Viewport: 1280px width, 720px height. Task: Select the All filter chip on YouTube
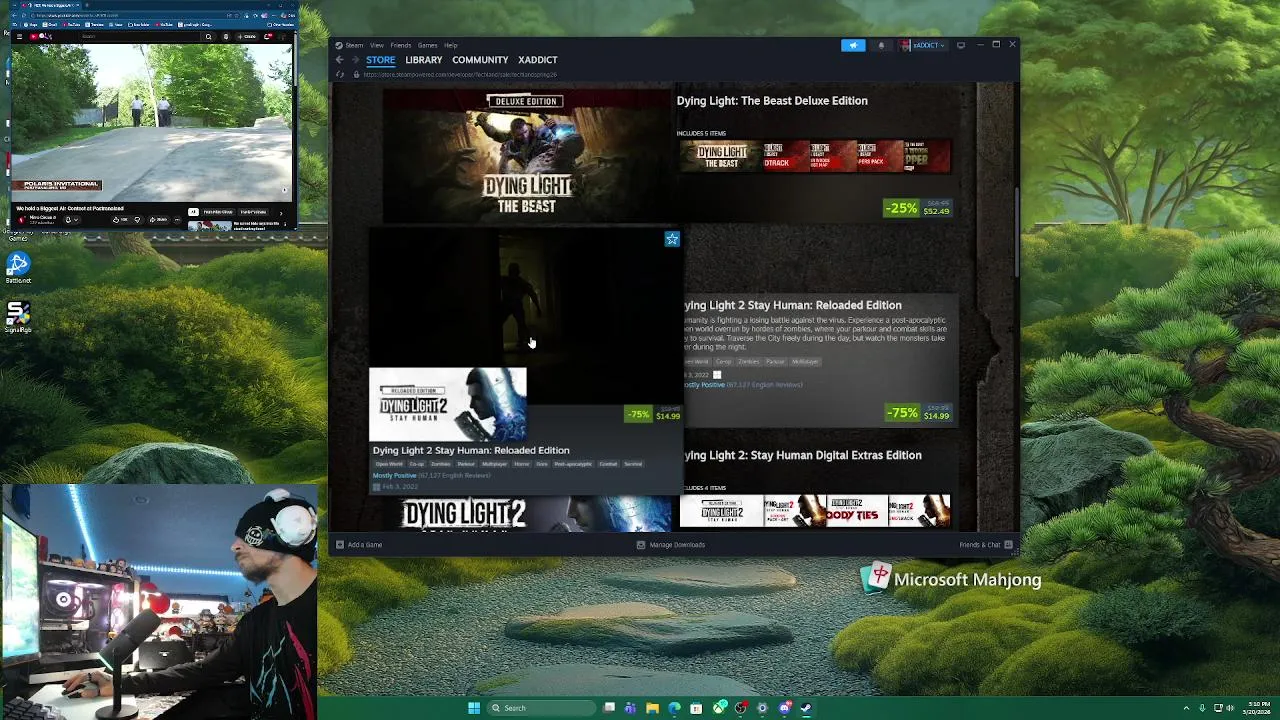pyautogui.click(x=193, y=212)
